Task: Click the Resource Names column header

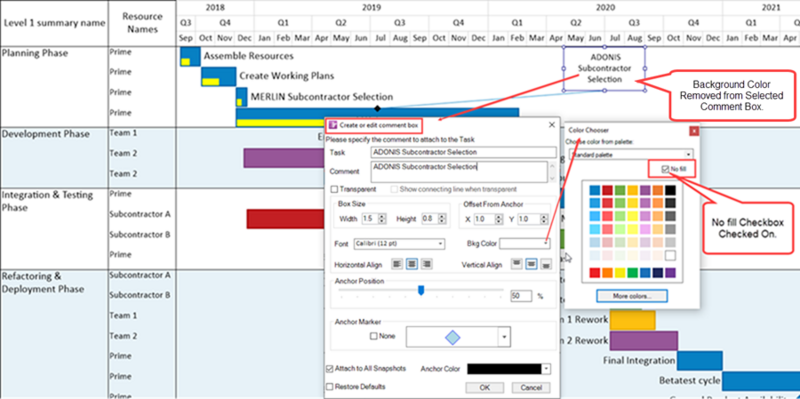Action: pos(142,23)
